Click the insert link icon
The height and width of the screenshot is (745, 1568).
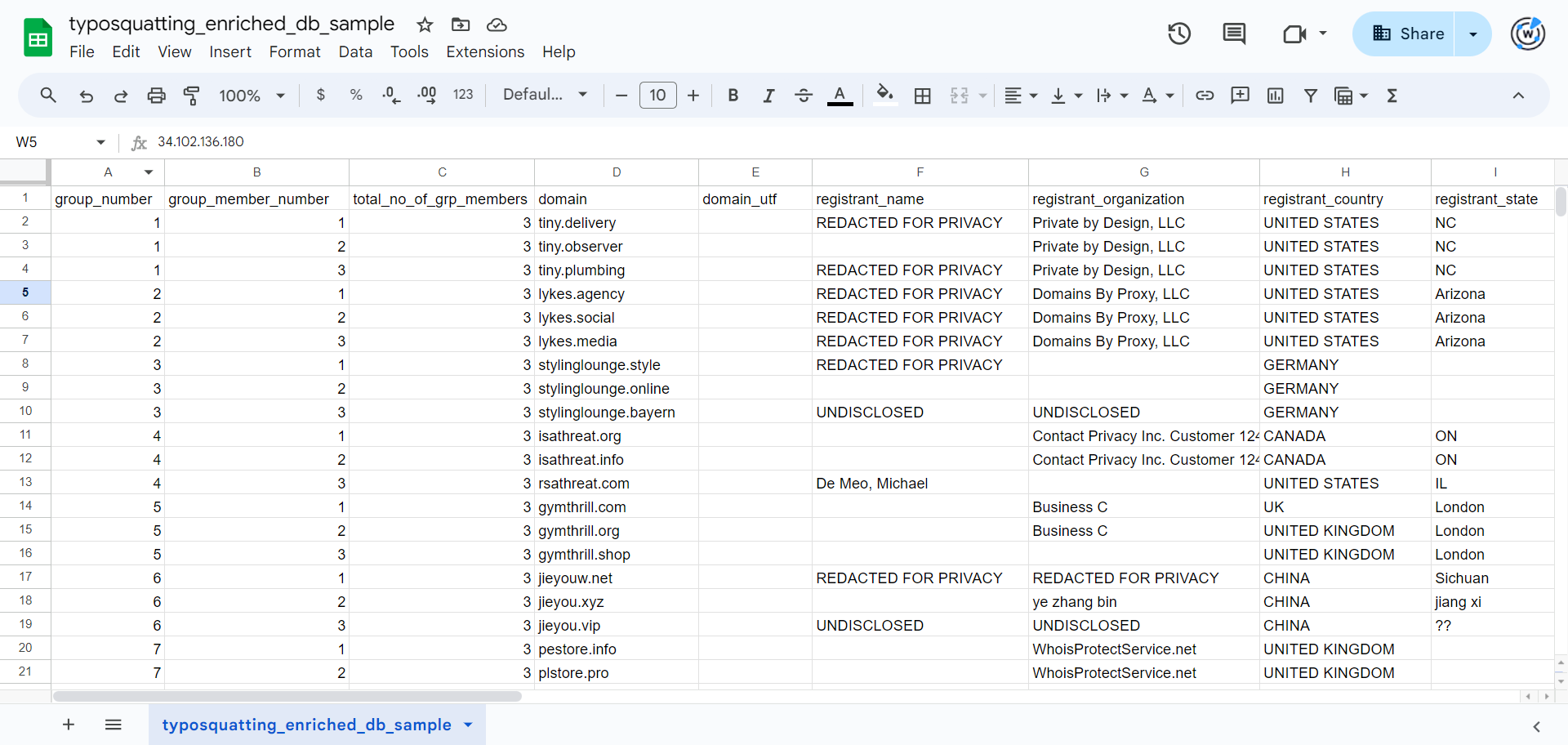pos(1205,96)
